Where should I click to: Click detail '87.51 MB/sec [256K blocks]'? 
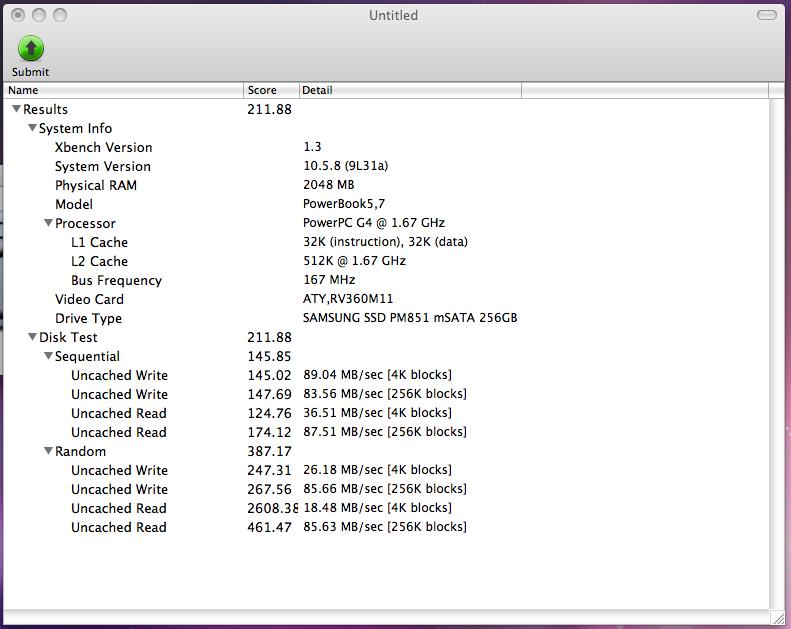click(x=385, y=432)
